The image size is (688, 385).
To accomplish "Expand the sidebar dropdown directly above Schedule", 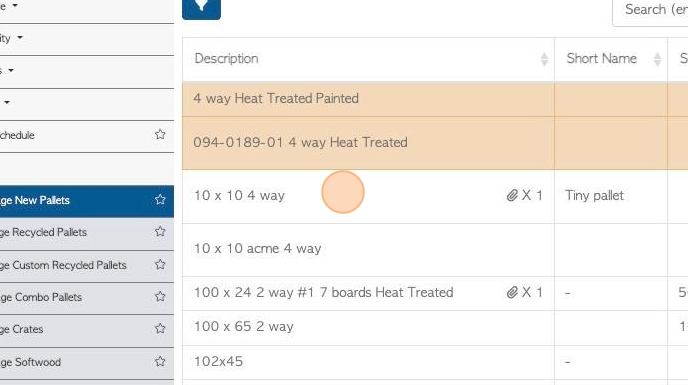I will point(7,102).
